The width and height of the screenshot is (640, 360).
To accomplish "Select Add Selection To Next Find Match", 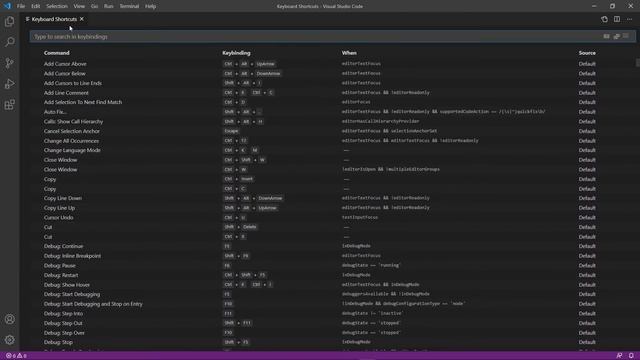I will [332, 102].
